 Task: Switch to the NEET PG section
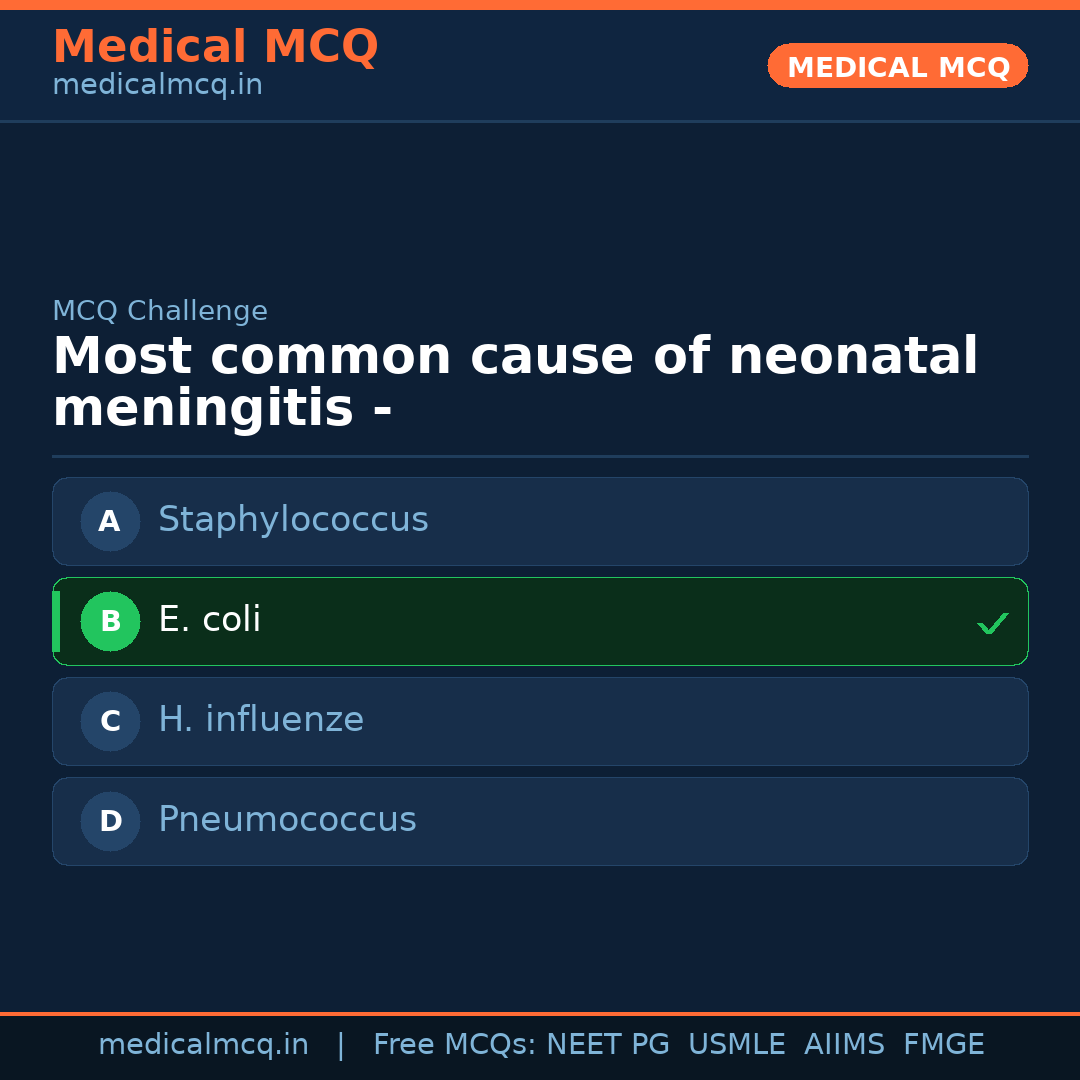pyautogui.click(x=607, y=1043)
